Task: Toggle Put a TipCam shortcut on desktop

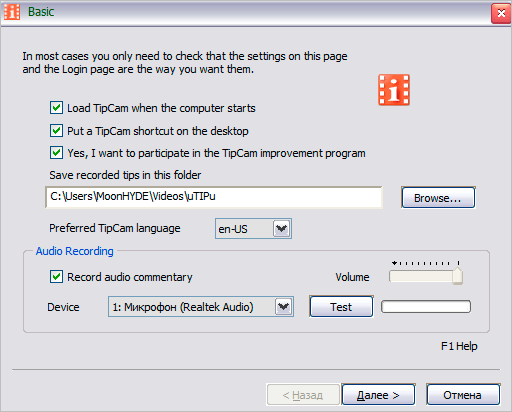Action: (x=56, y=131)
